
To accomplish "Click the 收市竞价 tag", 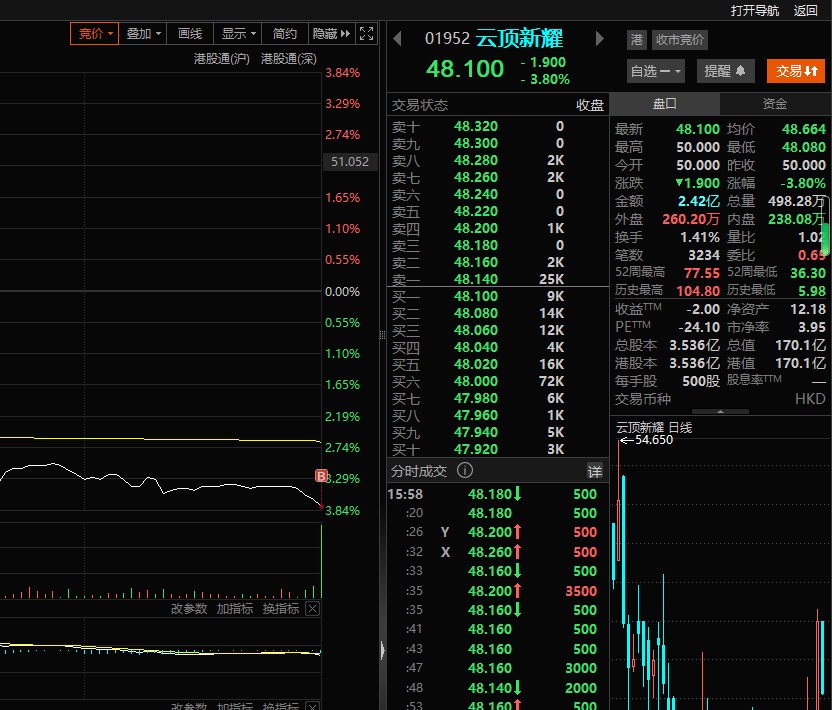I will point(680,40).
